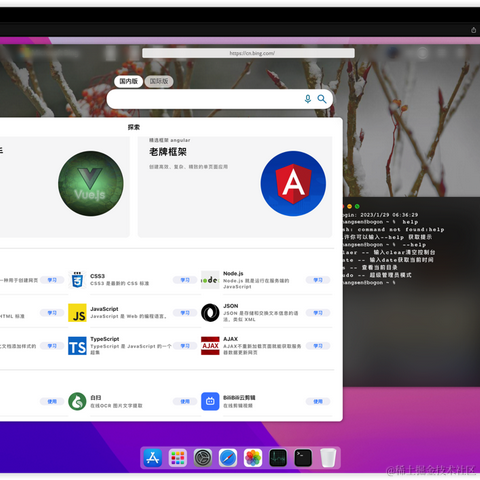The height and width of the screenshot is (480, 480).
Task: Click the CSS3 title text
Action: click(x=97, y=276)
